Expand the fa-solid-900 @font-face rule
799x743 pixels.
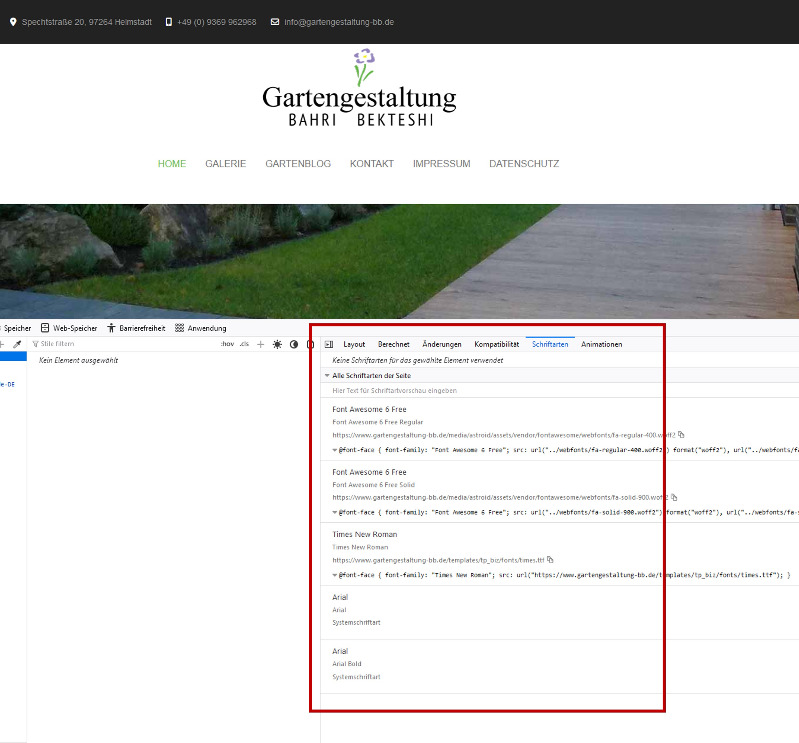pyautogui.click(x=335, y=513)
